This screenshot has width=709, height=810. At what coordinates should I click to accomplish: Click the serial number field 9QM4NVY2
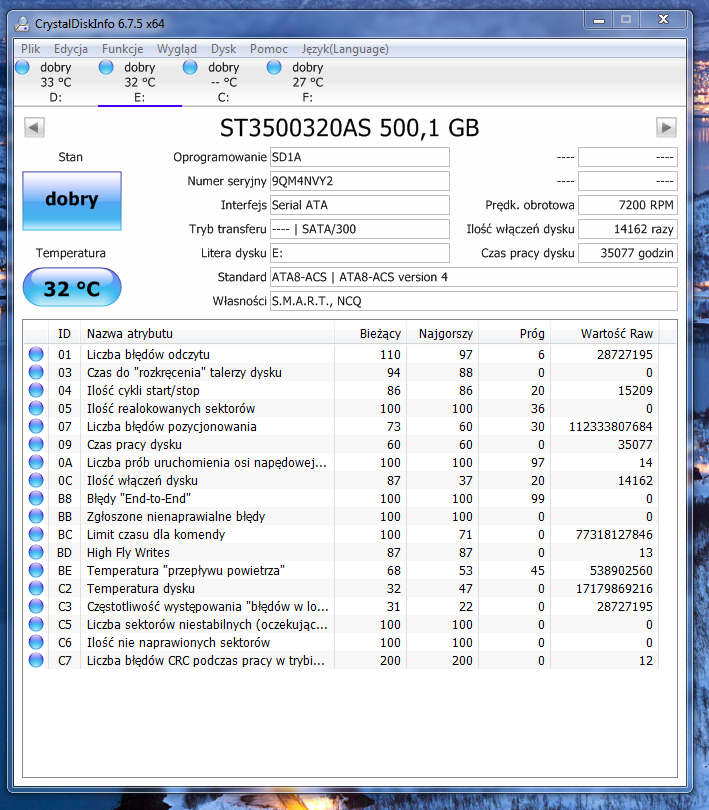(360, 181)
